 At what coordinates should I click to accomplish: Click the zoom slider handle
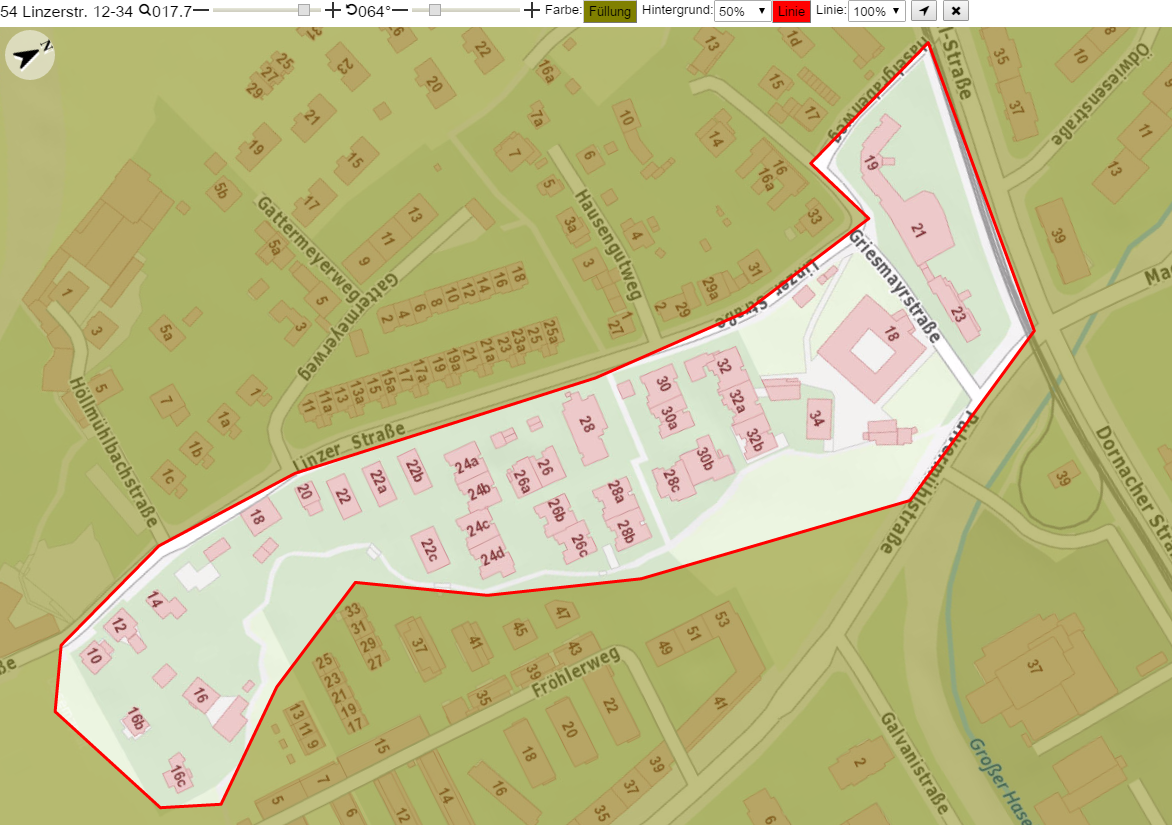304,10
